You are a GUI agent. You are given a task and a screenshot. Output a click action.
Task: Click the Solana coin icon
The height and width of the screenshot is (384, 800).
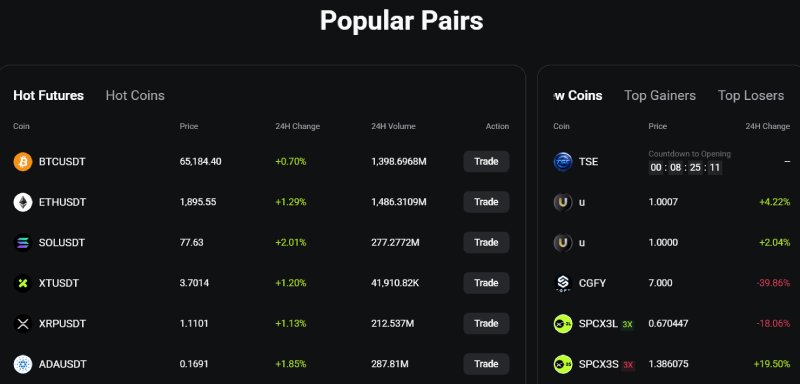(x=22, y=242)
